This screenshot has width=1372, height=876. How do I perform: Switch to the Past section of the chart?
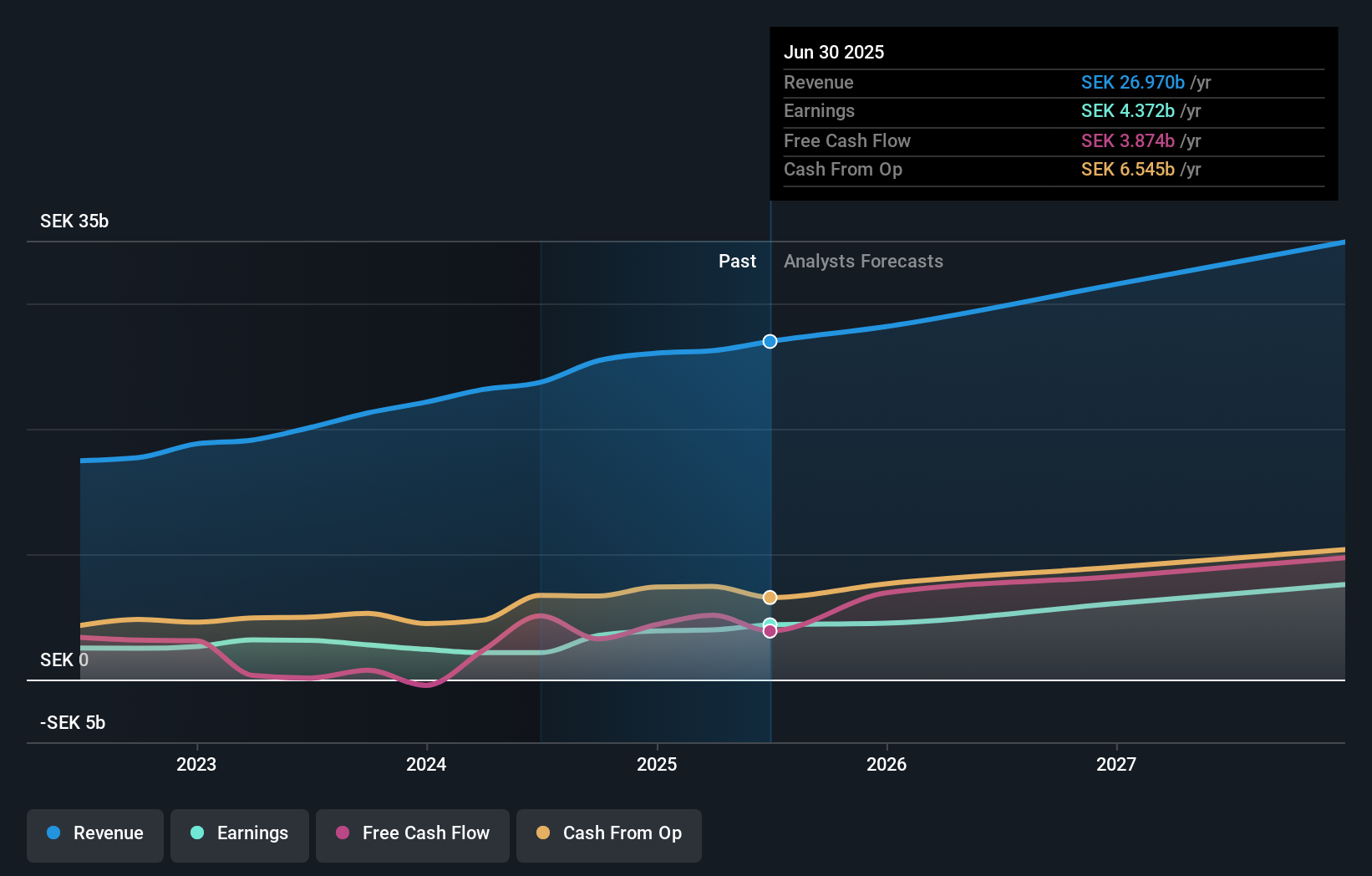tap(736, 261)
